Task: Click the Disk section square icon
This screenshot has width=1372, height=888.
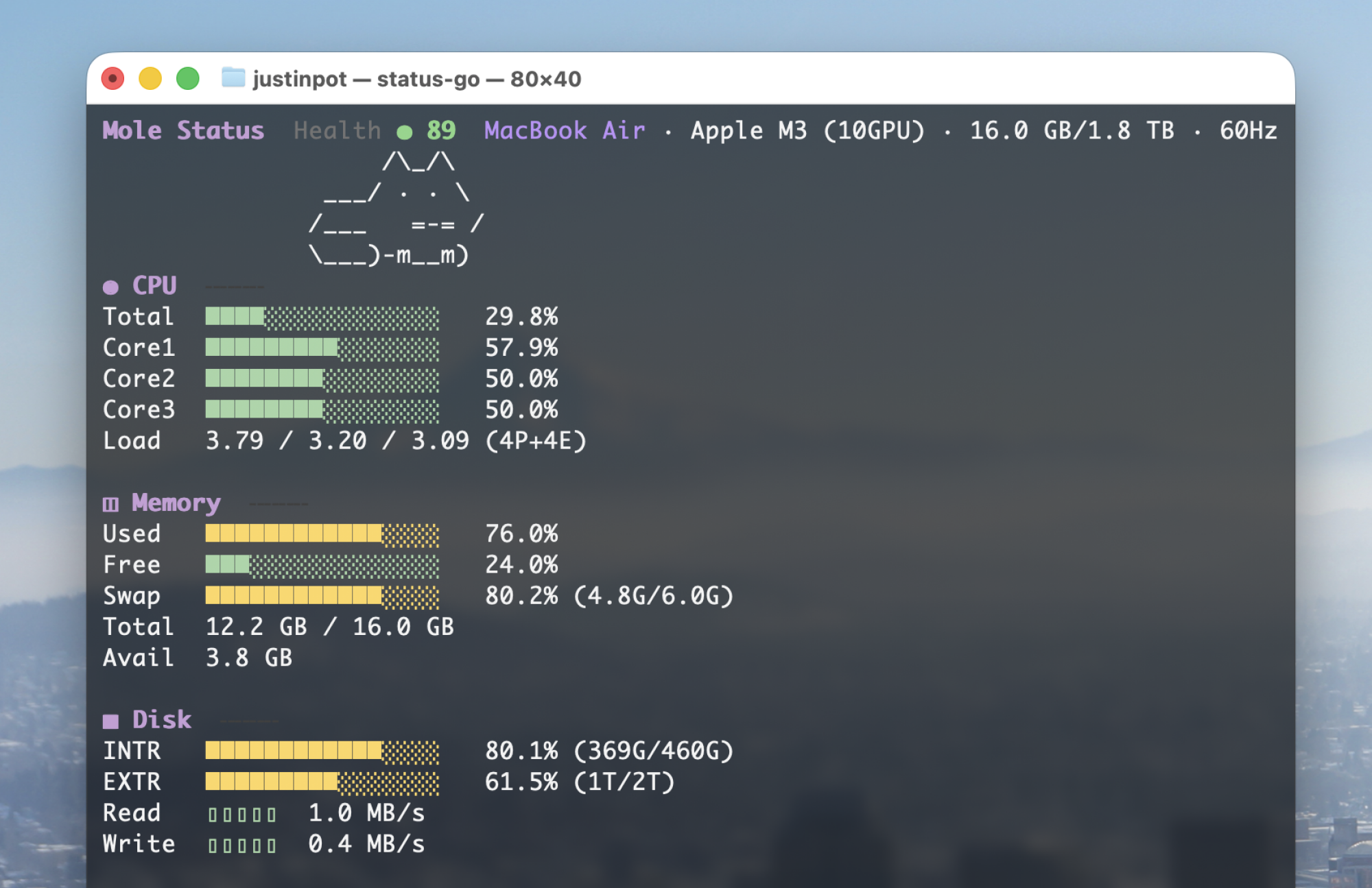Action: [x=110, y=721]
